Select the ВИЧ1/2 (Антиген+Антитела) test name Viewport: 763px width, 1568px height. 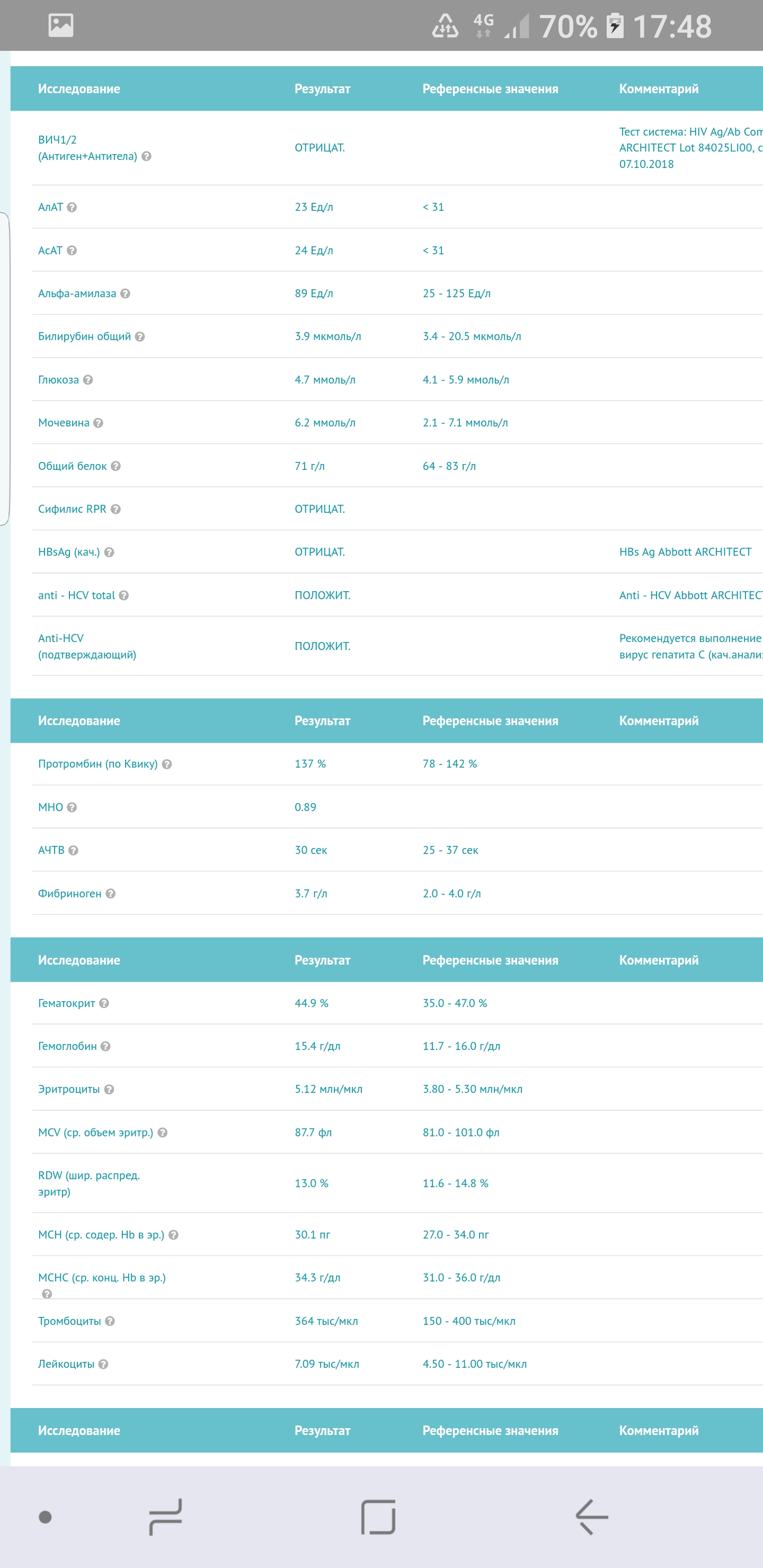(x=87, y=148)
